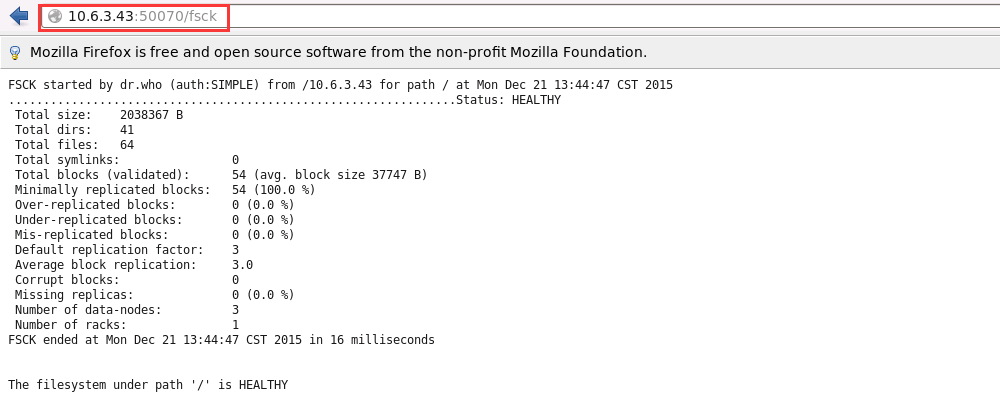Click the 'Total dirs' line

[75, 130]
